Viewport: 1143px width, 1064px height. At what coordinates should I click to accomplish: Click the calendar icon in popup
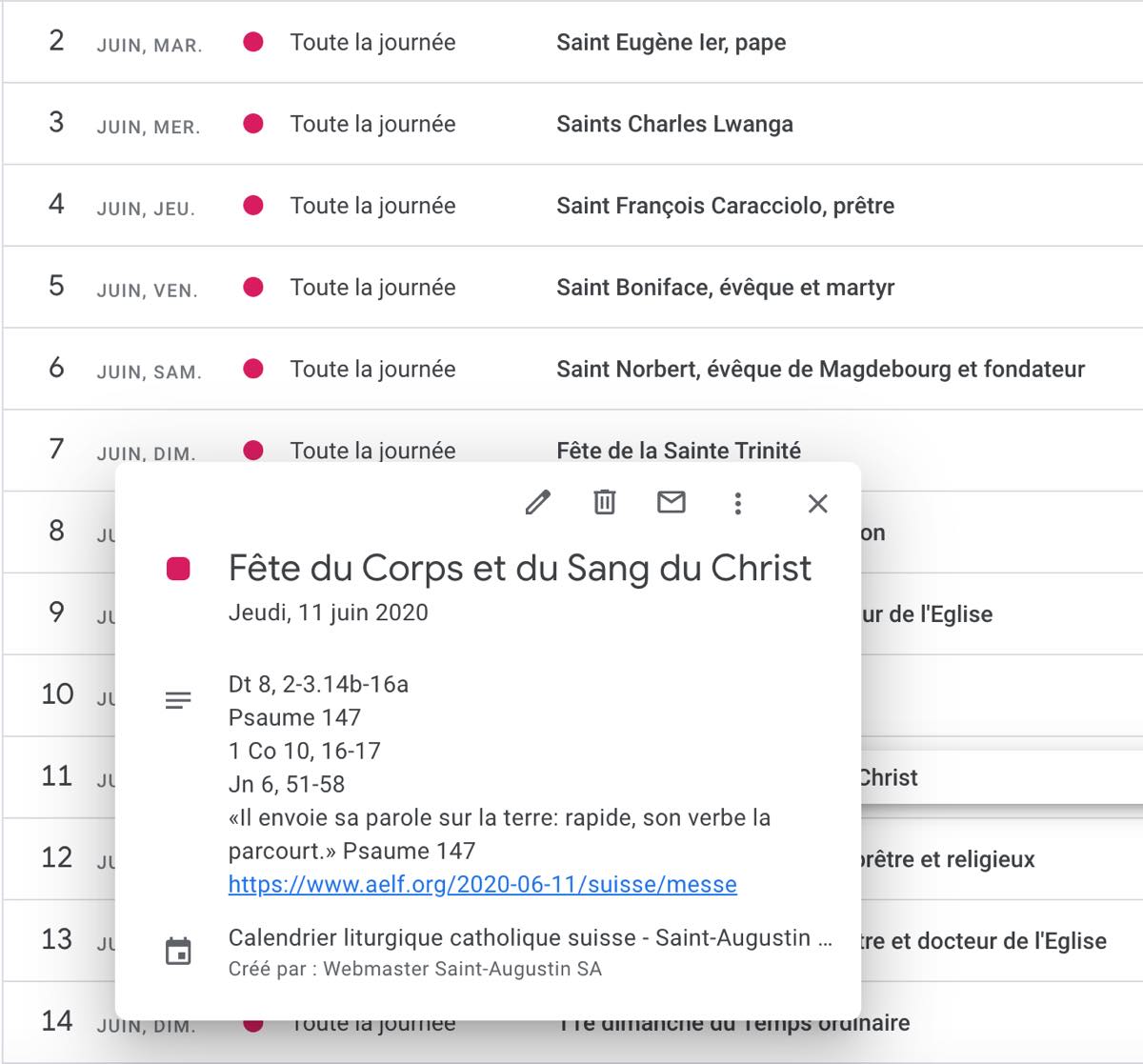click(178, 951)
